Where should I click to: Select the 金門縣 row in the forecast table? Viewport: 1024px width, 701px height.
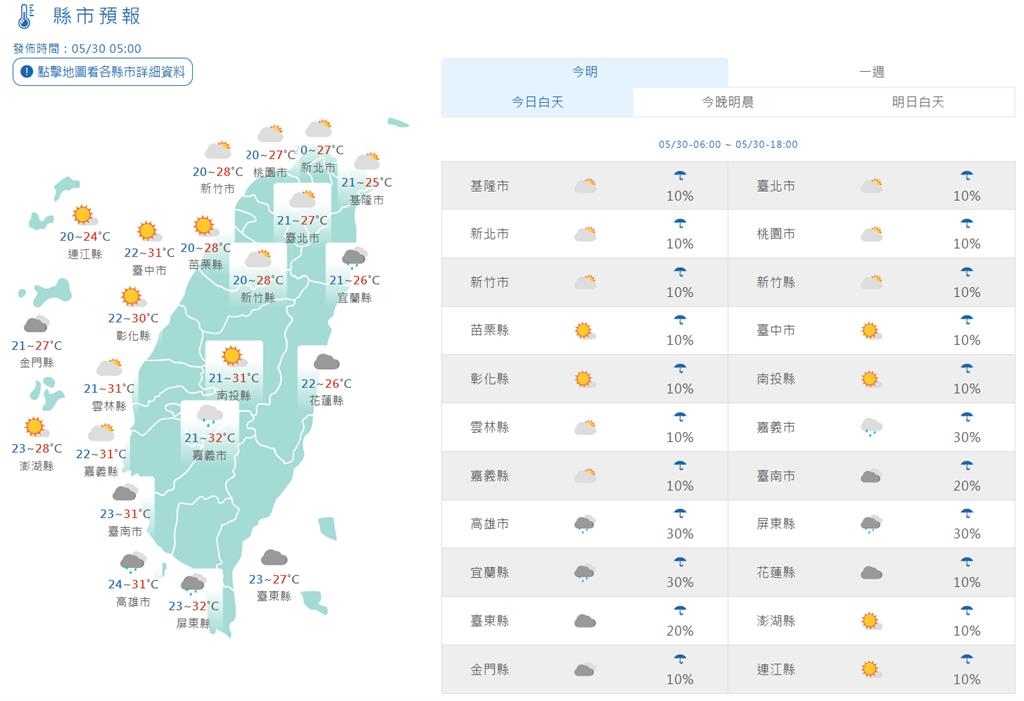489,668
